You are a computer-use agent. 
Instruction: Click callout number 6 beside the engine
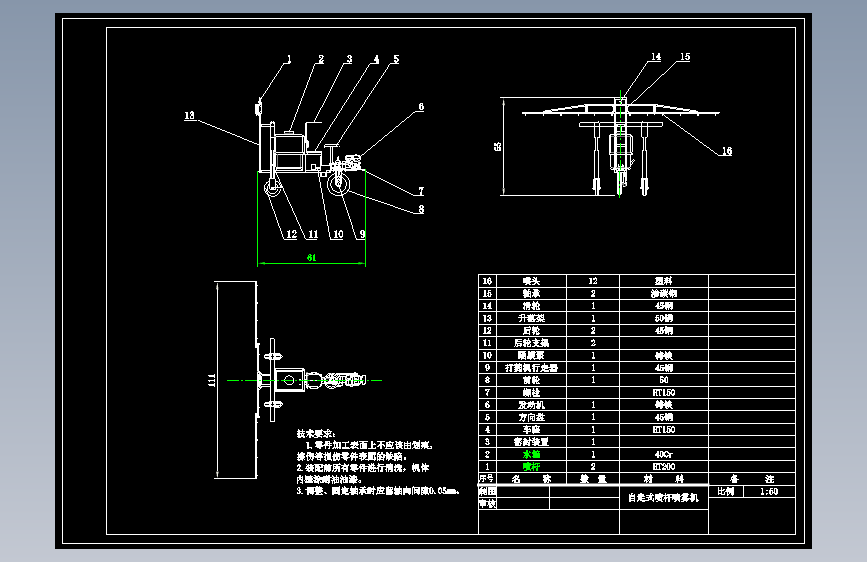pos(421,107)
